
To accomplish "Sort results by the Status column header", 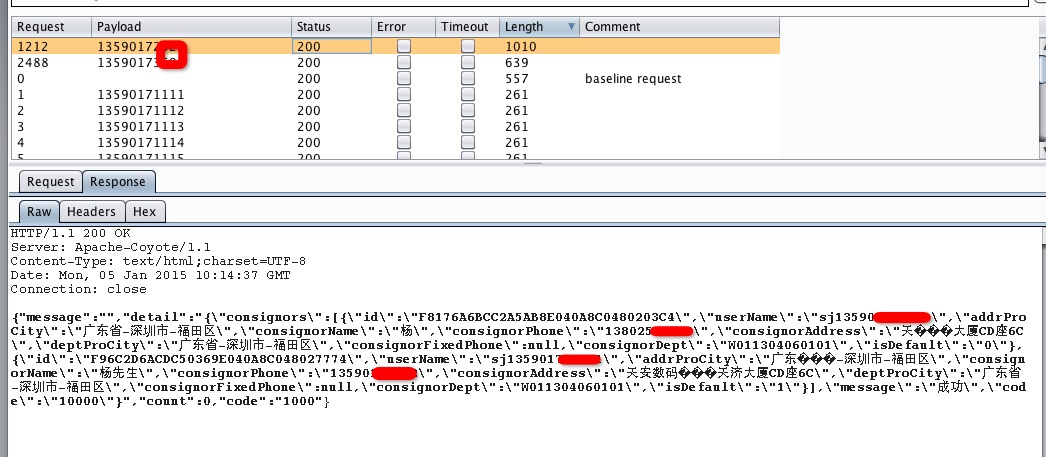I will [x=332, y=27].
